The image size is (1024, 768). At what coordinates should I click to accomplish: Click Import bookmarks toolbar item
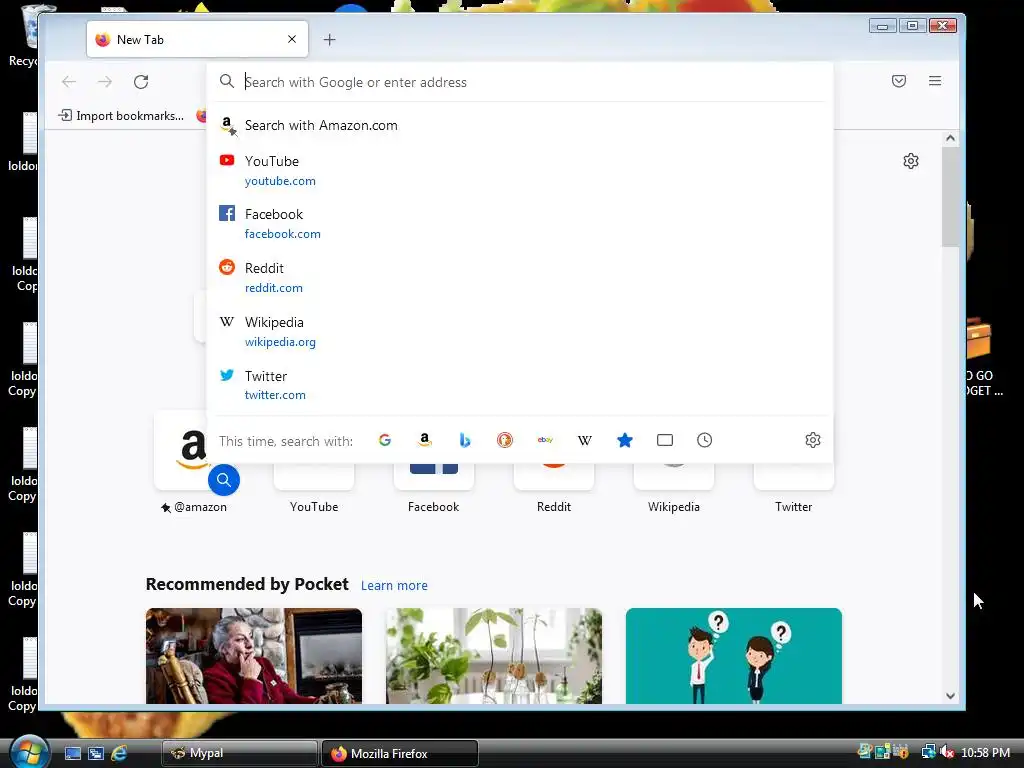point(121,116)
